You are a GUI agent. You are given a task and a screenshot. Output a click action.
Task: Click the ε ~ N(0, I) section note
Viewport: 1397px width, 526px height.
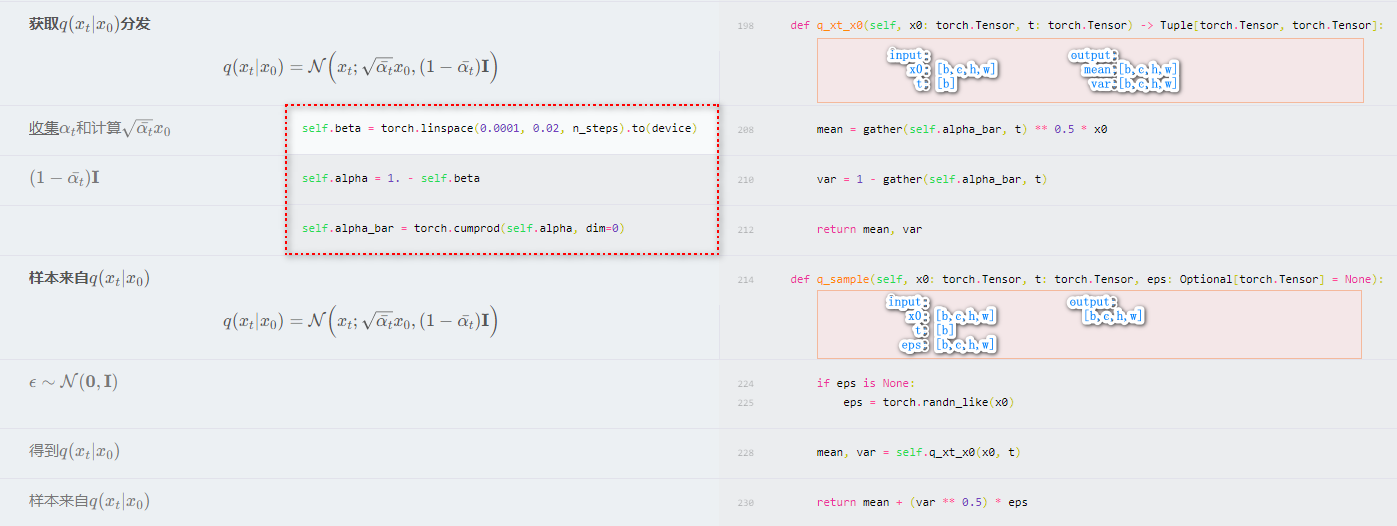(73, 382)
